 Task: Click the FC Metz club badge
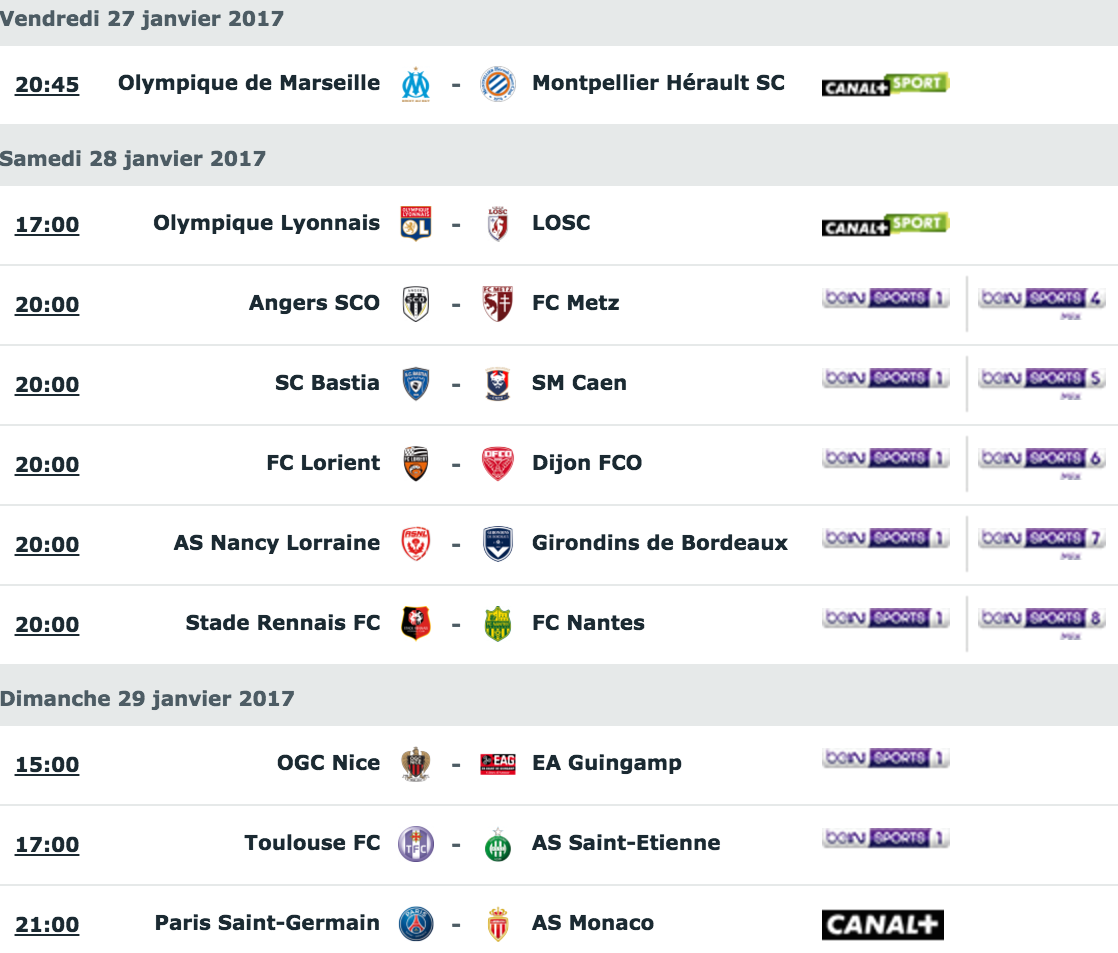click(498, 304)
